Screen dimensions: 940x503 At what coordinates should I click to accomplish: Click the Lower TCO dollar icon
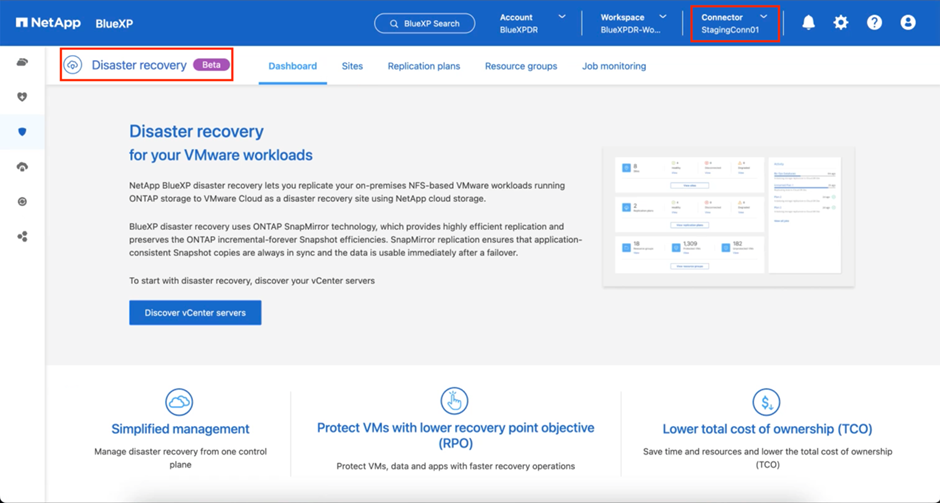[767, 401]
